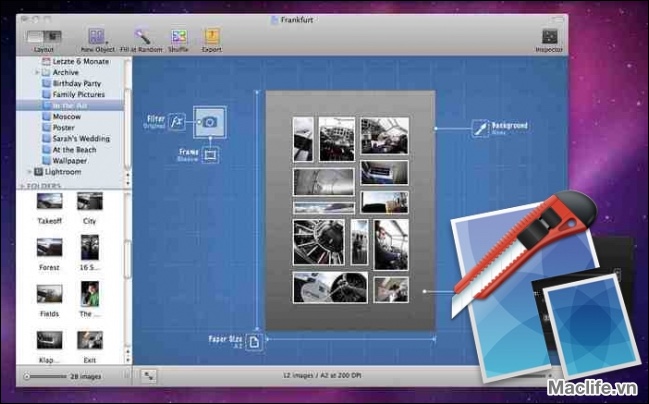This screenshot has height=404, width=649.
Task: Click the Frame shadow icon
Action: point(210,155)
